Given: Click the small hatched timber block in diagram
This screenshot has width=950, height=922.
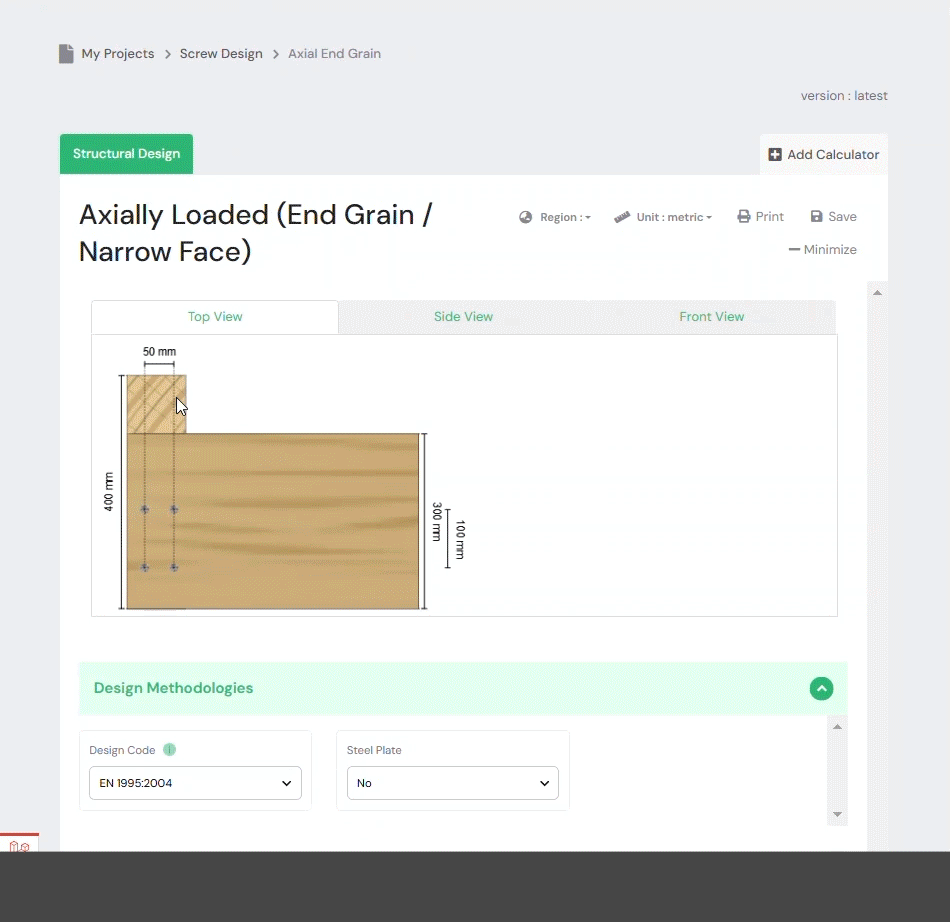Looking at the screenshot, I should [x=156, y=404].
